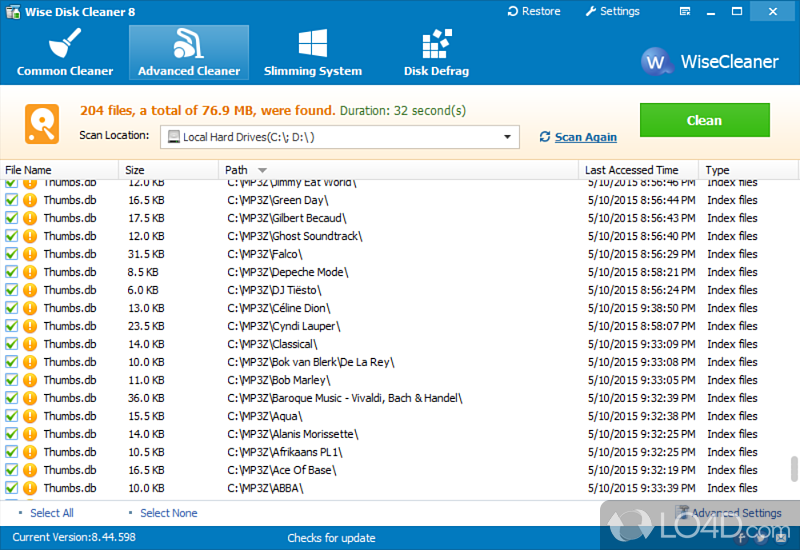Toggle checkbox for the ABBA Thumbs.db row
This screenshot has height=550, width=800.
point(12,488)
